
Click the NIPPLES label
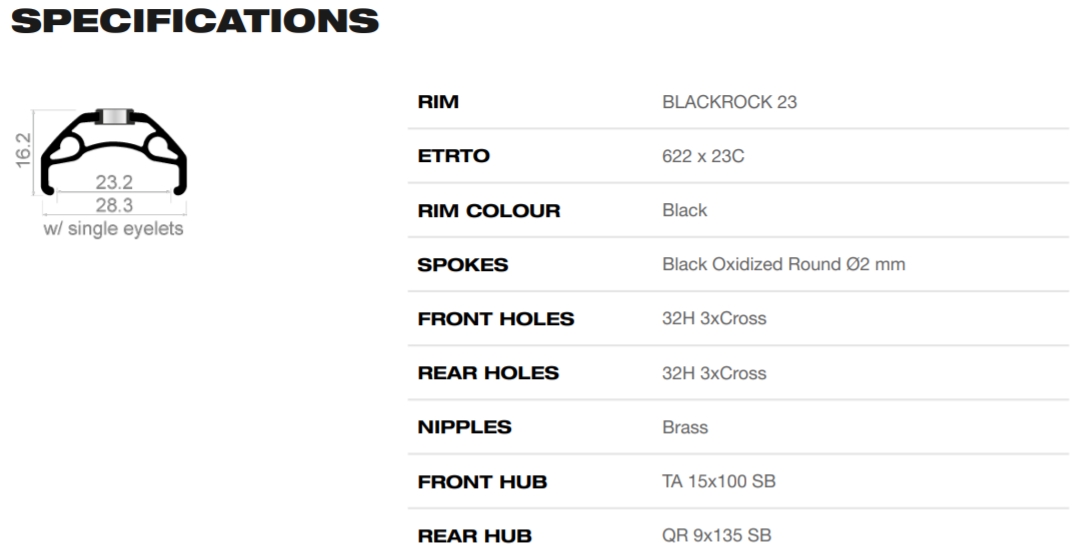(464, 427)
